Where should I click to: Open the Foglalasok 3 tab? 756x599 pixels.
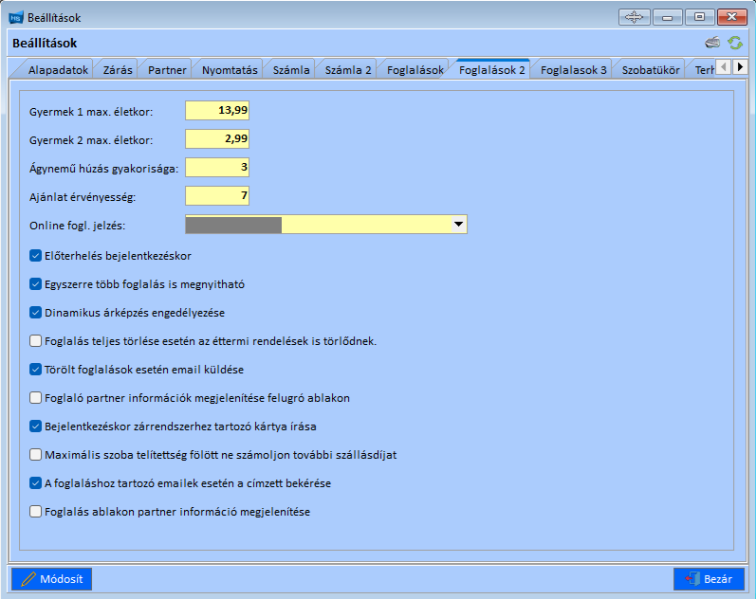pos(573,70)
